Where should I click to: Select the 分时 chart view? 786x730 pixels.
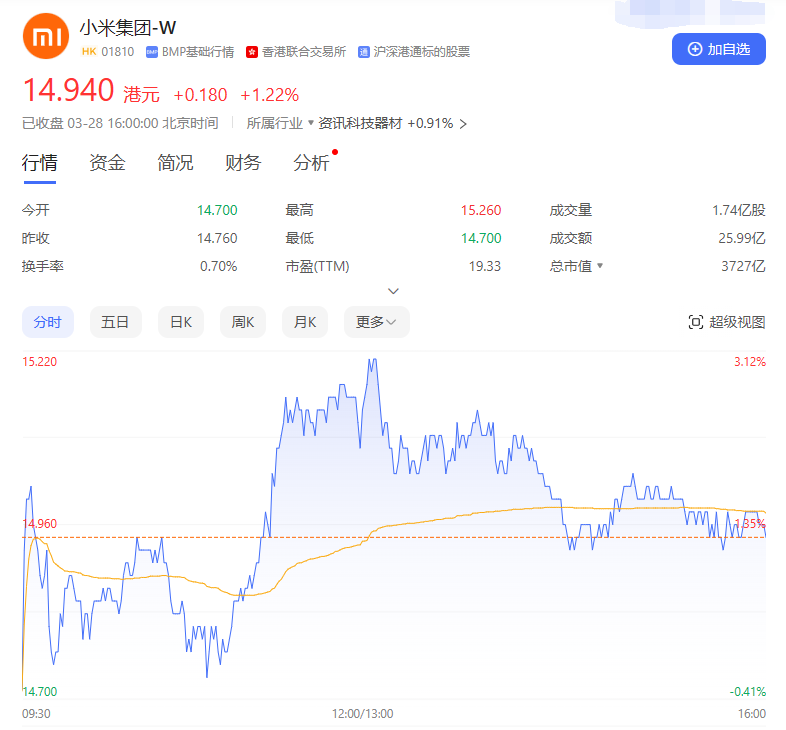[48, 322]
